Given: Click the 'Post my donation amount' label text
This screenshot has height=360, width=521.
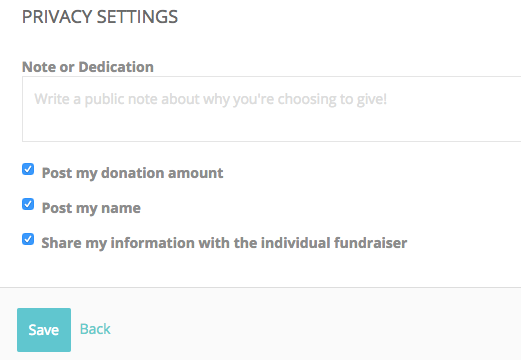Looking at the screenshot, I should coord(132,173).
